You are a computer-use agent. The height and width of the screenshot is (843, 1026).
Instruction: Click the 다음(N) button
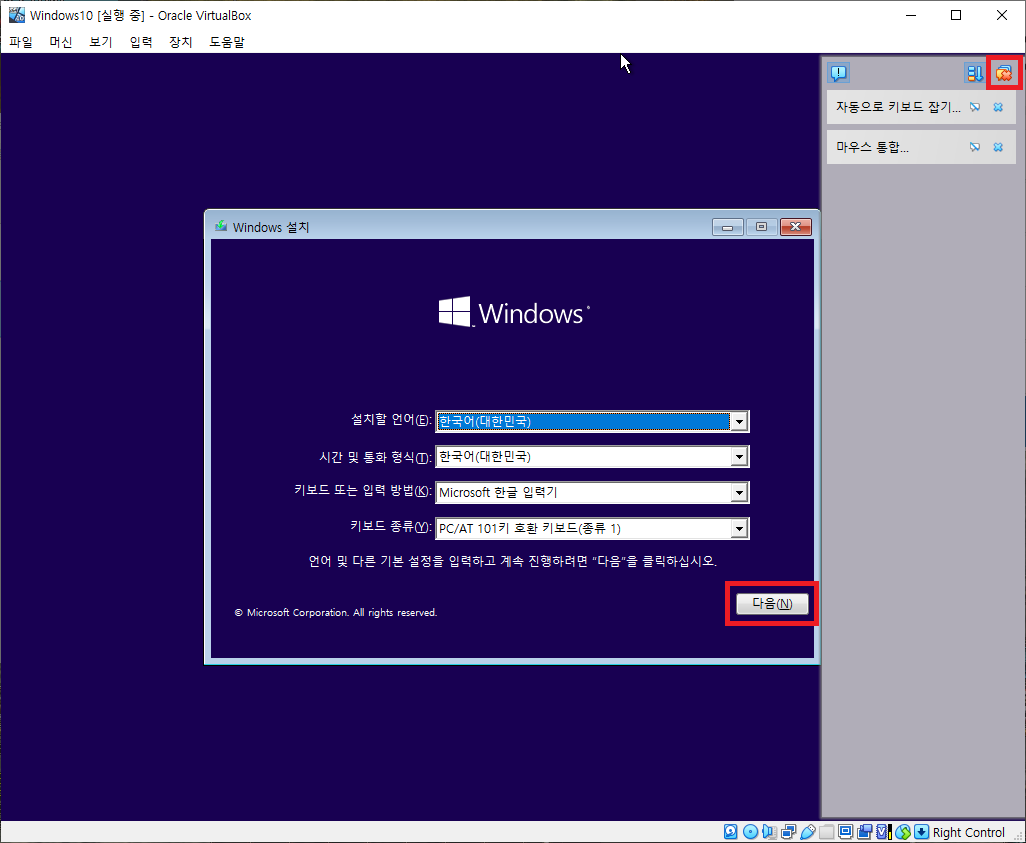772,603
